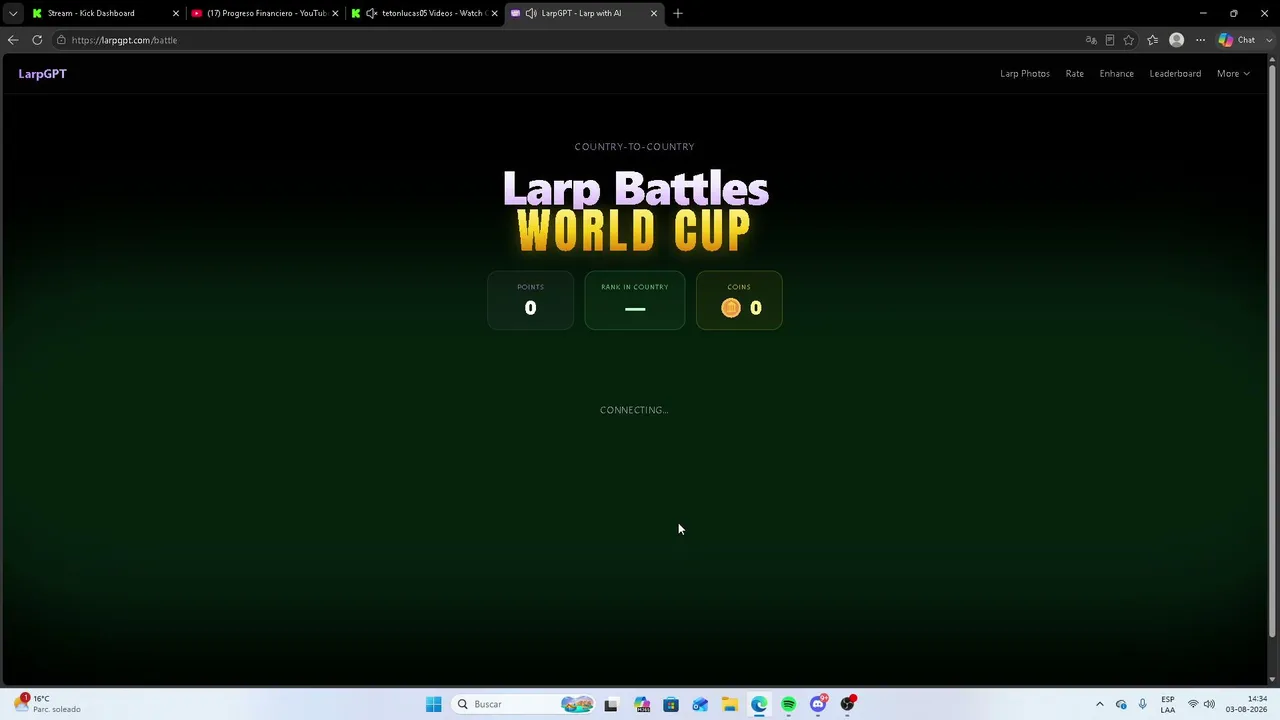Close the Kick Dashboard tab
The image size is (1280, 720).
176,13
